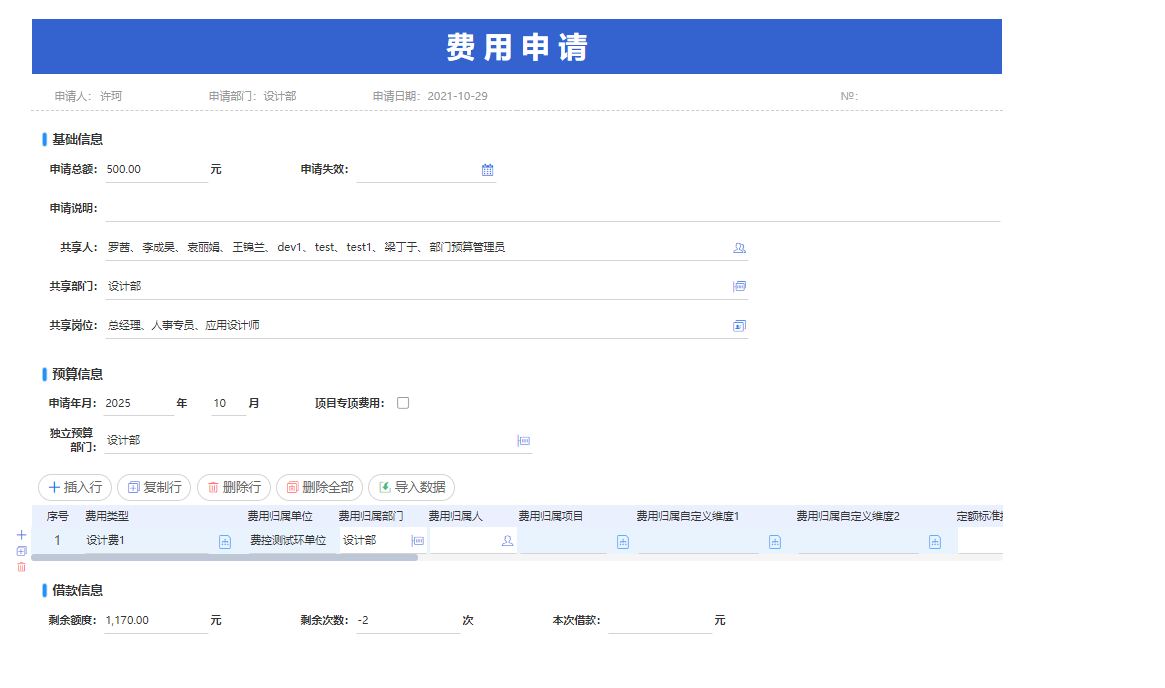Click the 序号 column header
The image size is (1165, 688).
pos(57,516)
